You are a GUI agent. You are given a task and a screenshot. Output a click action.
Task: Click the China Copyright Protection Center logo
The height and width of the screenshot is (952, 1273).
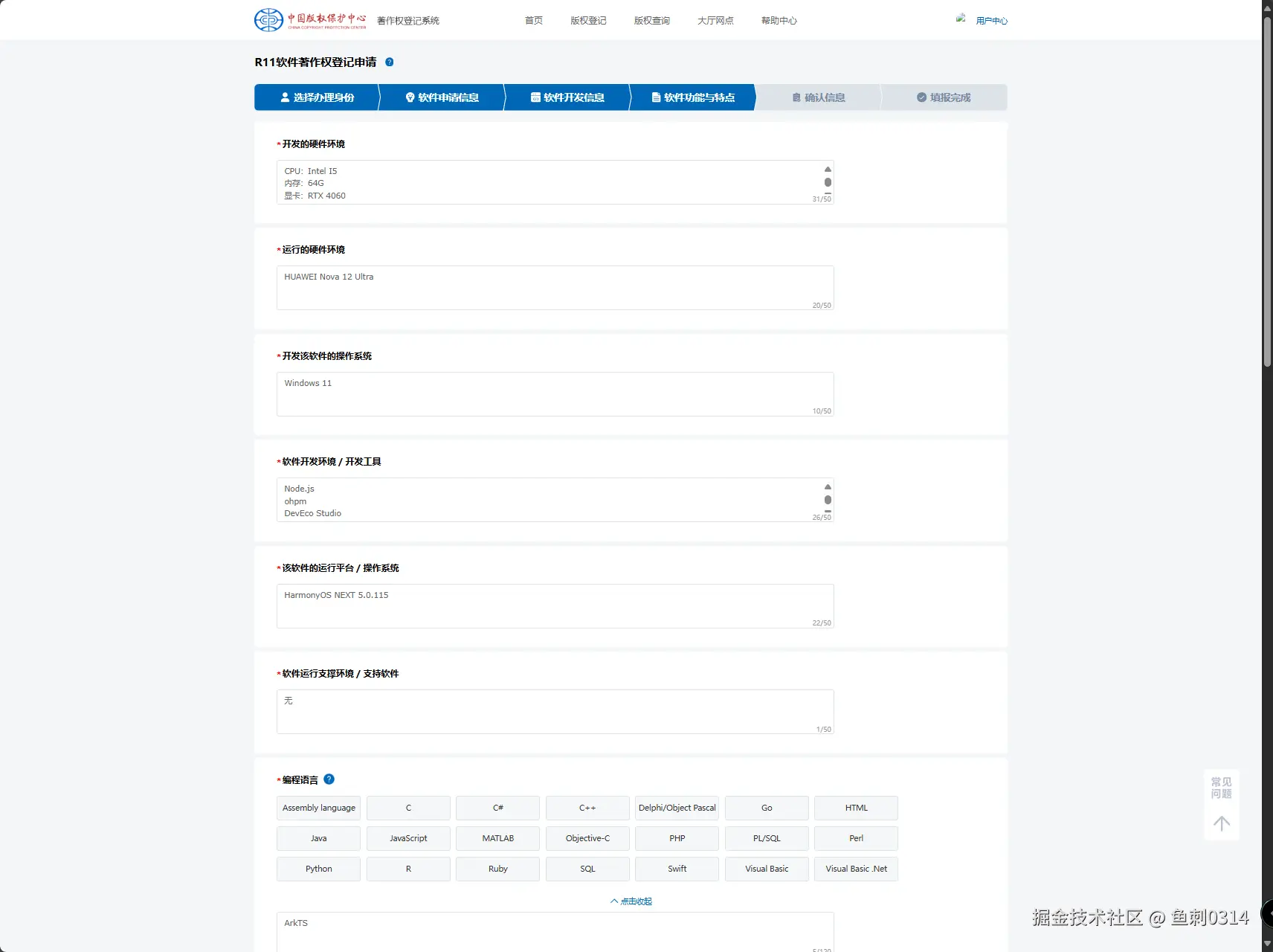click(x=310, y=20)
